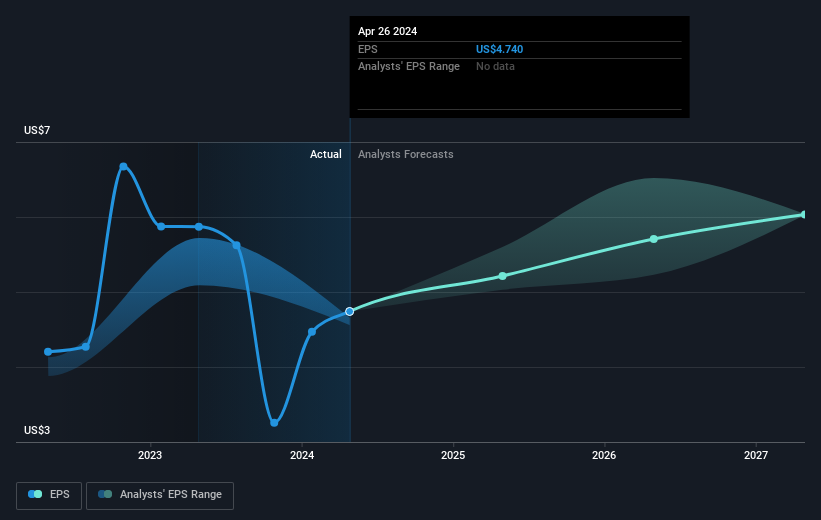The height and width of the screenshot is (520, 821).
Task: Click the 2025 x-axis label
Action: click(x=453, y=456)
